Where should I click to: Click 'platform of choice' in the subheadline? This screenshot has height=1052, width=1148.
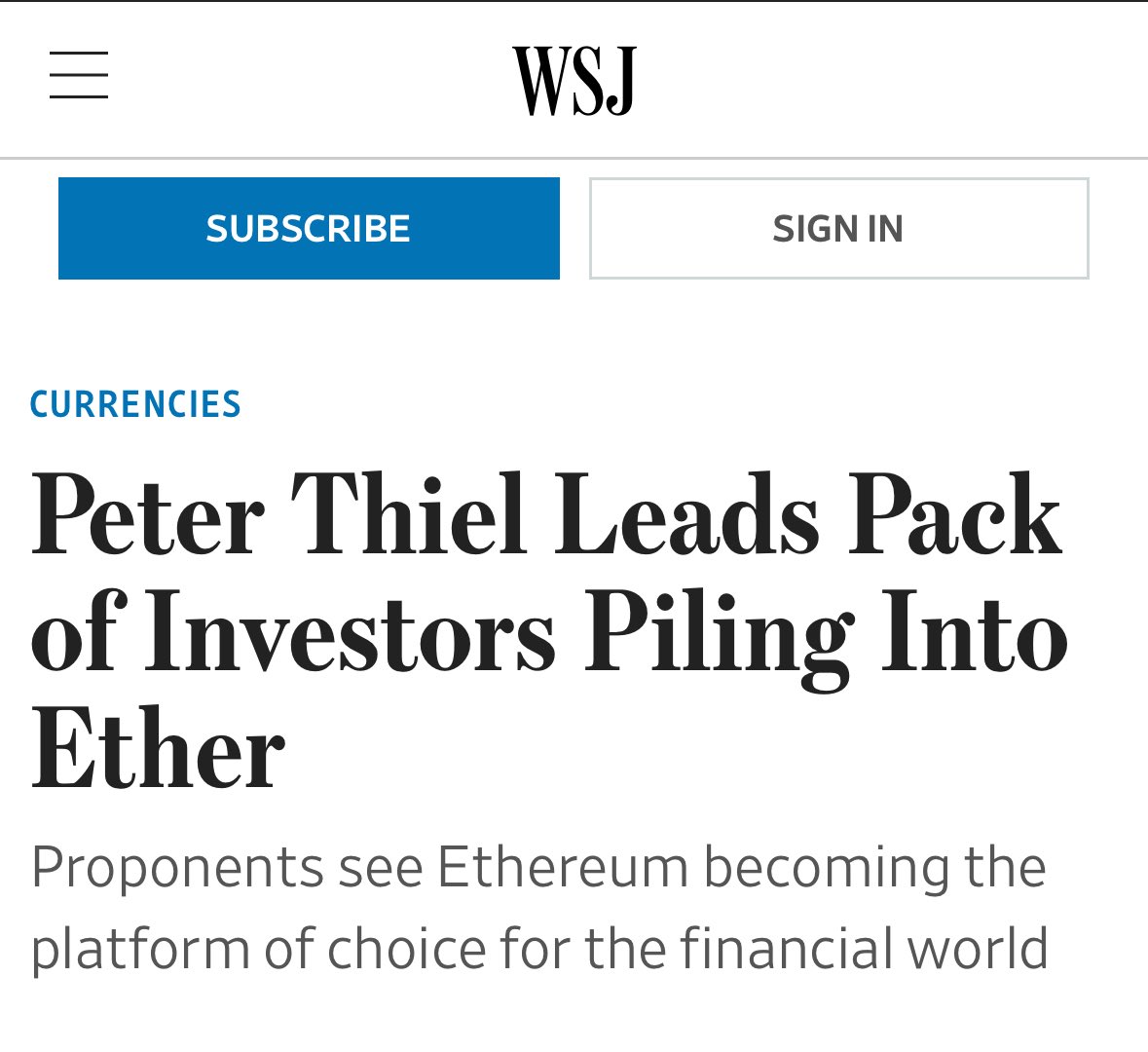click(258, 950)
